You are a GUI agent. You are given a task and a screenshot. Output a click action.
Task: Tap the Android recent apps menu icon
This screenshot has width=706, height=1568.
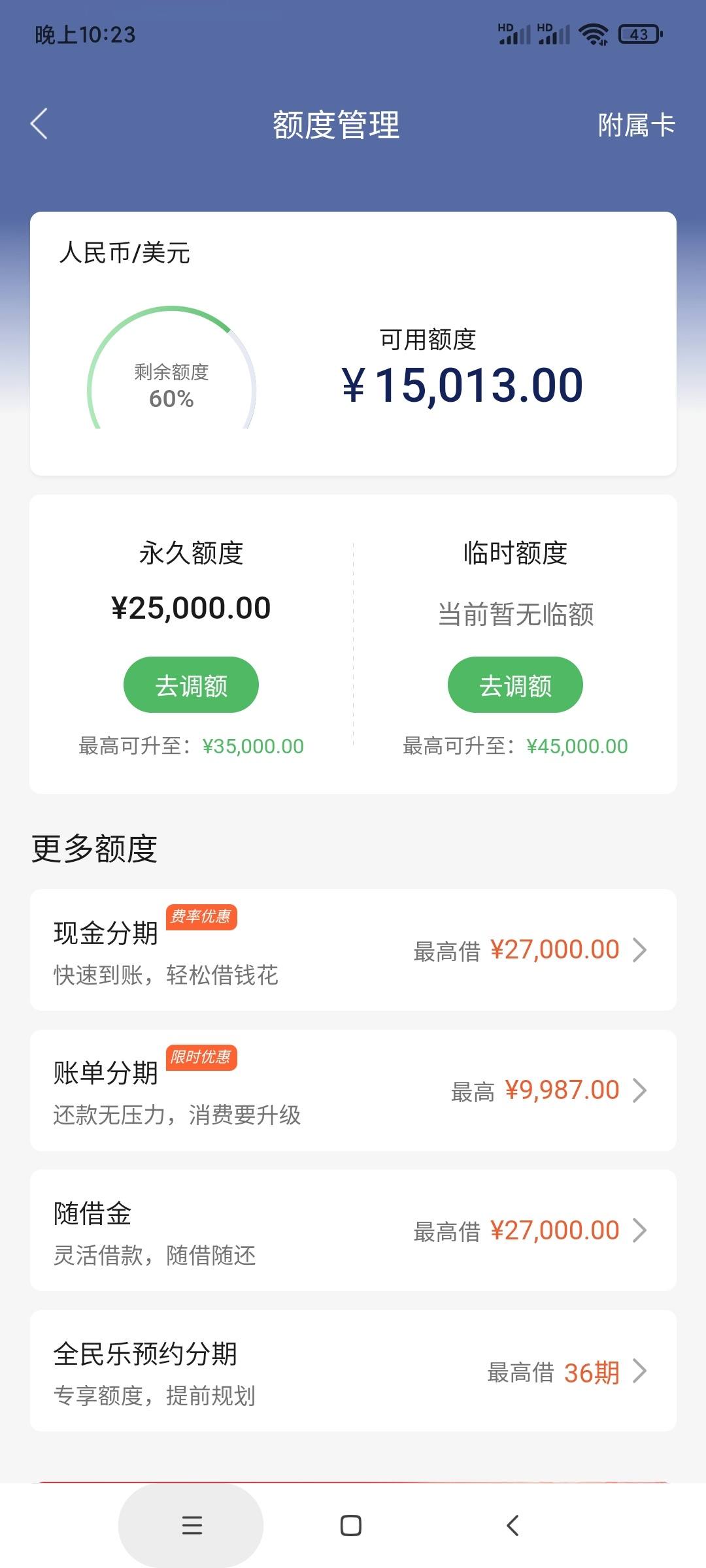coord(192,1526)
